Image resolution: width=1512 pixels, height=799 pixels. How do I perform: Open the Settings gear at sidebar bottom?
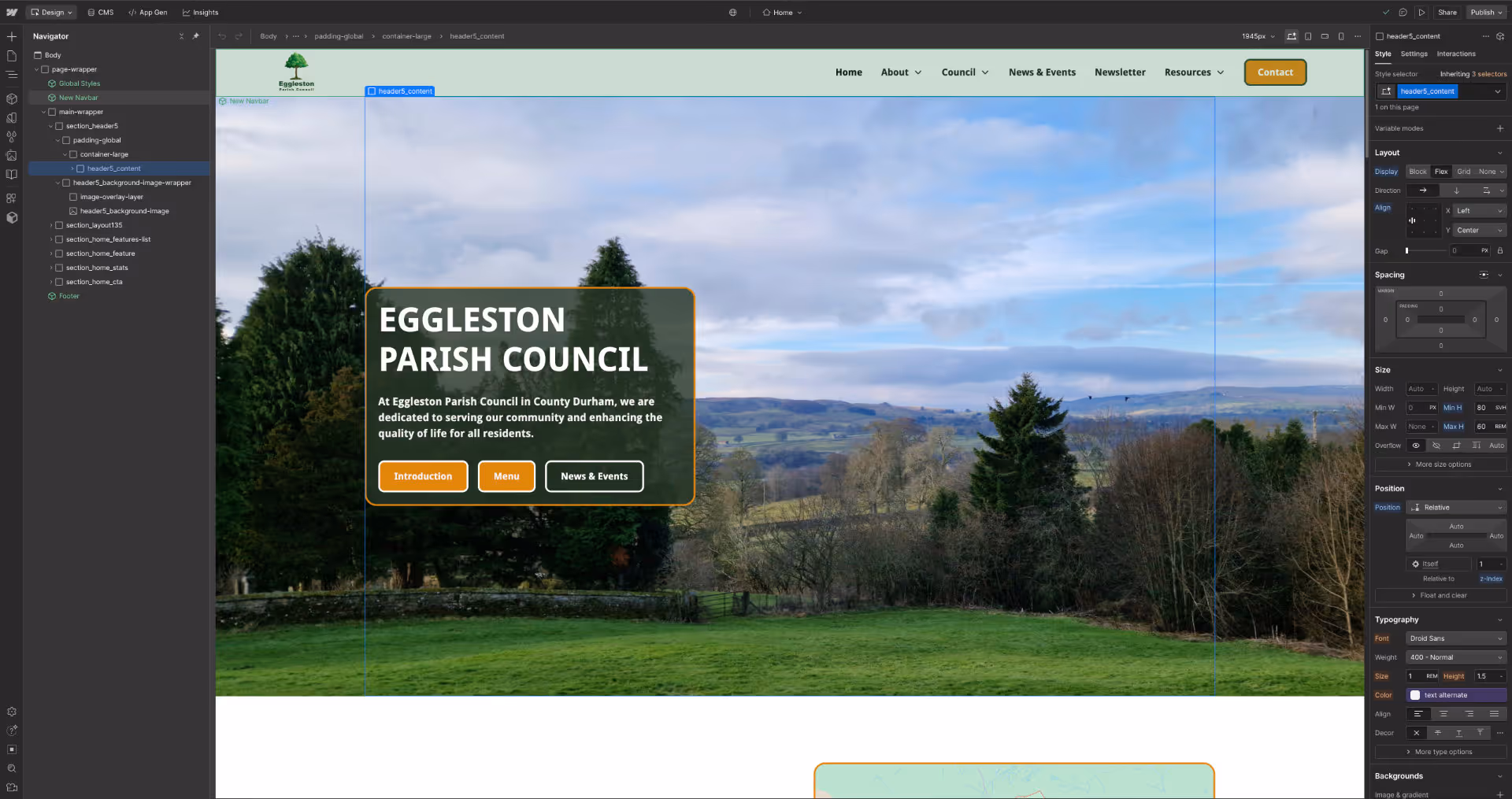pyautogui.click(x=11, y=712)
